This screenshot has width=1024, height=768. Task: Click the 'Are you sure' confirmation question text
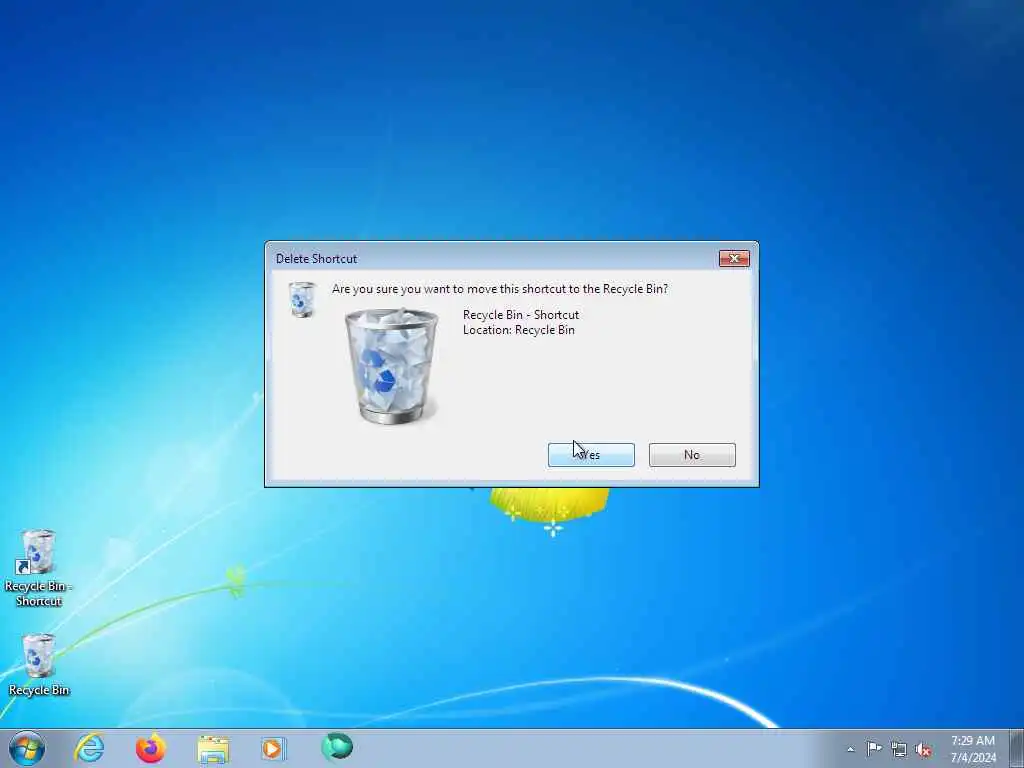(500, 289)
